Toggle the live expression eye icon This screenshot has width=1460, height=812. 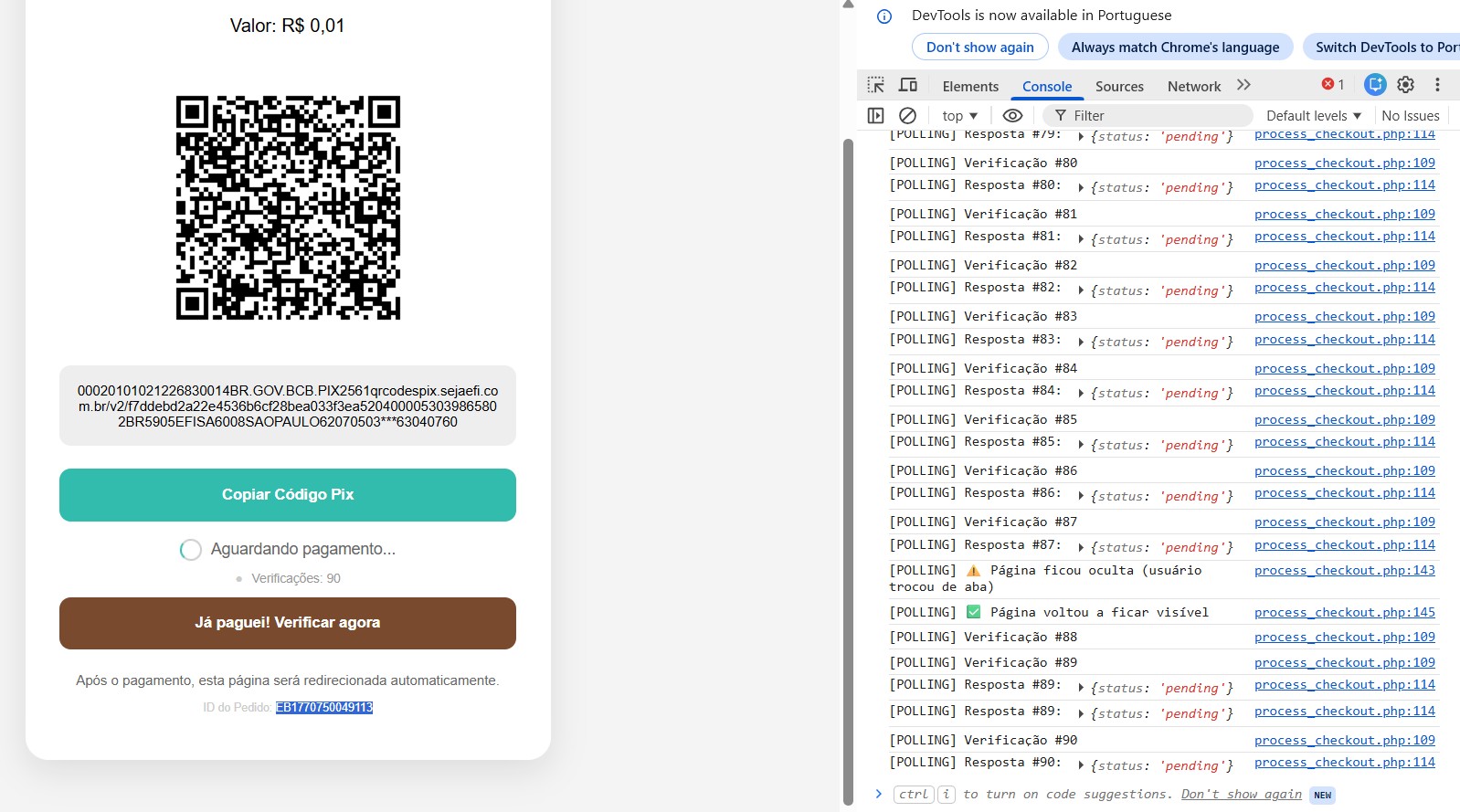click(x=1012, y=115)
